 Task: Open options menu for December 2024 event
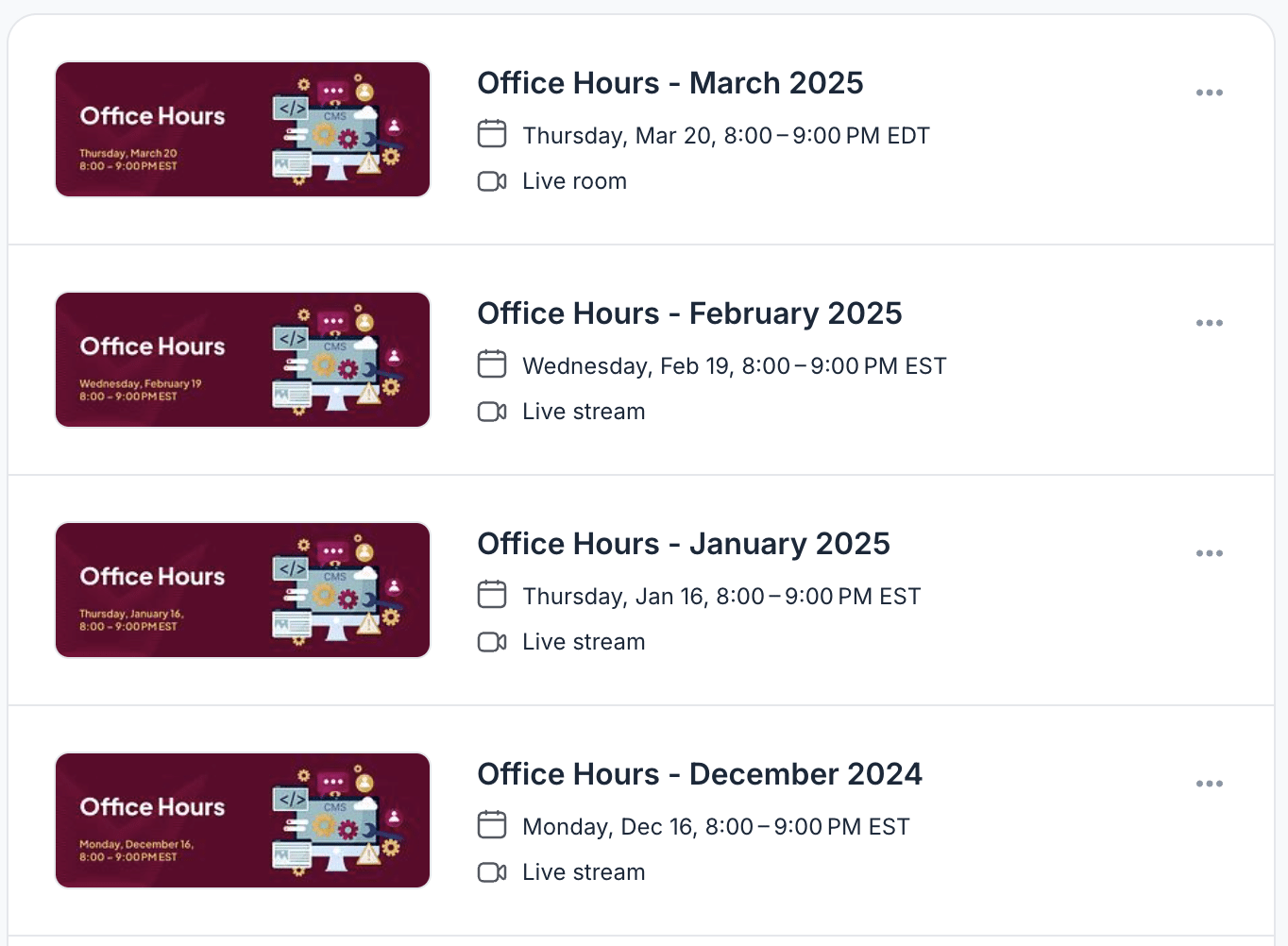[x=1210, y=784]
